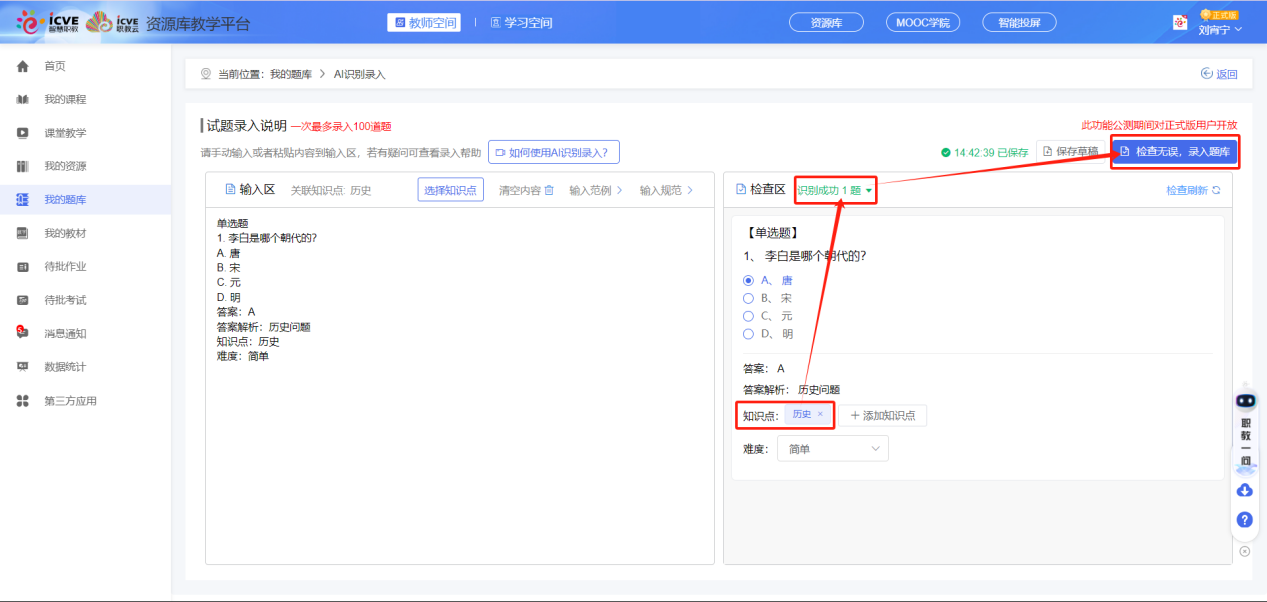Open the 识别成功 1 题 dropdown
The width and height of the screenshot is (1267, 602).
click(834, 189)
